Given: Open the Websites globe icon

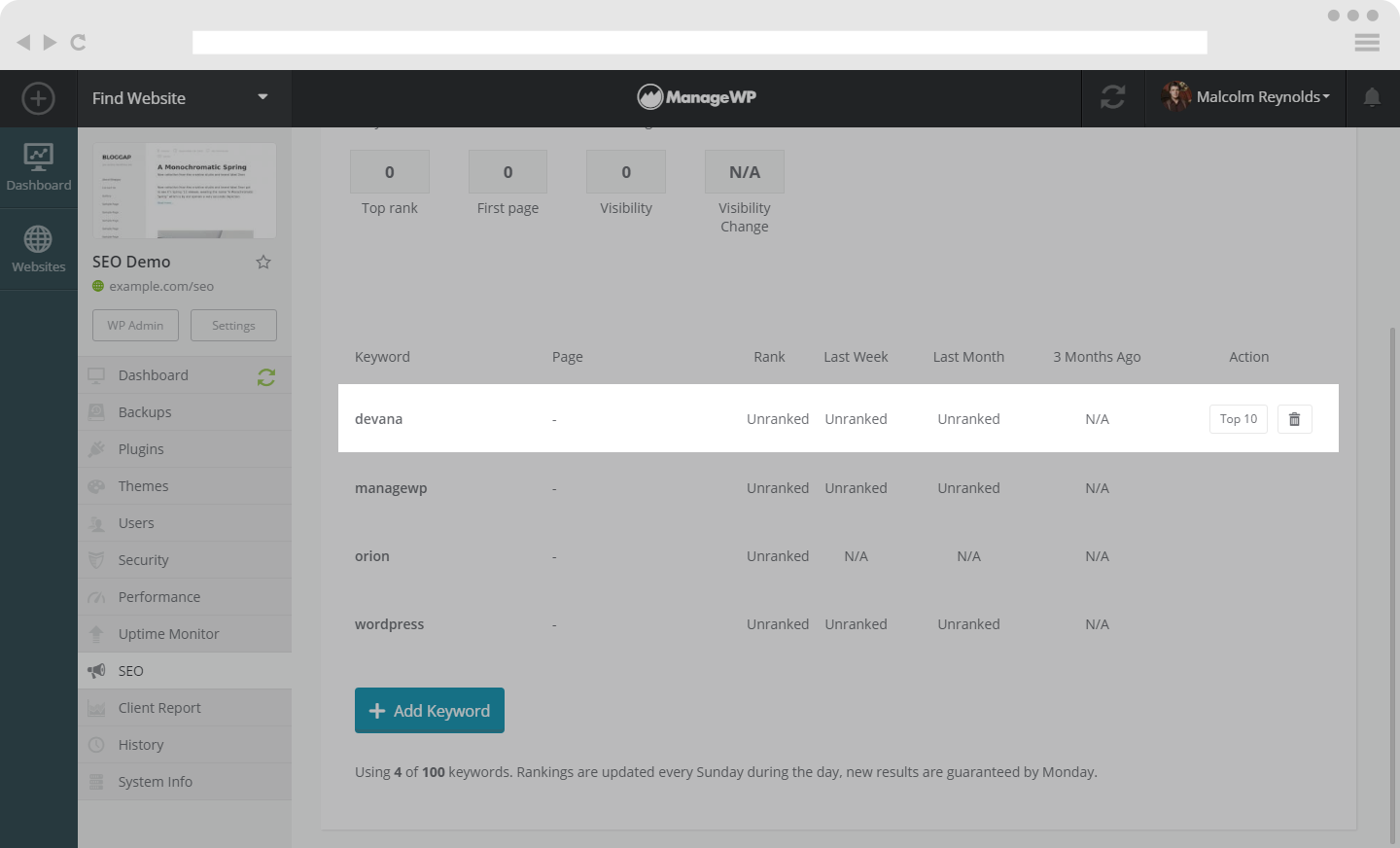Looking at the screenshot, I should click(x=39, y=249).
